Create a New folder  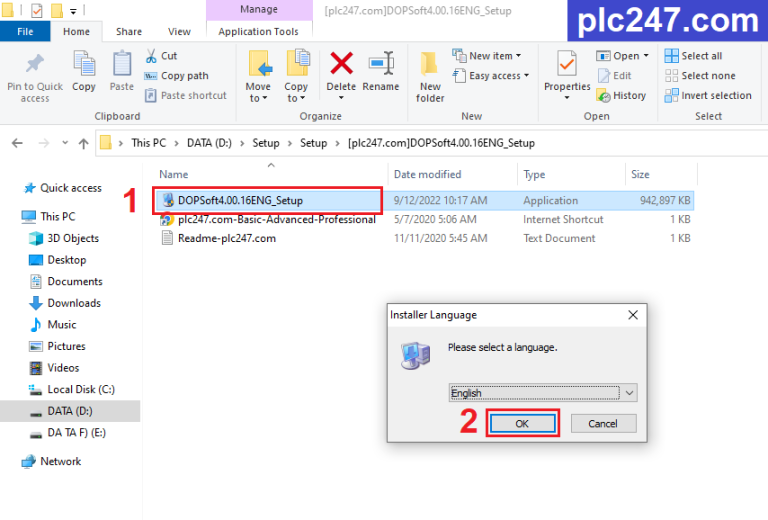[430, 77]
